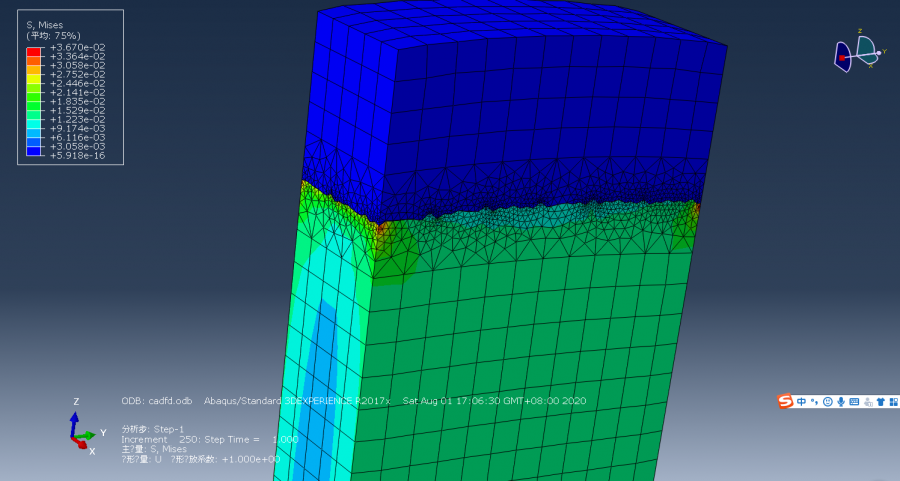900x481 pixels.
Task: Open the soft keyboard icon
Action: click(854, 401)
